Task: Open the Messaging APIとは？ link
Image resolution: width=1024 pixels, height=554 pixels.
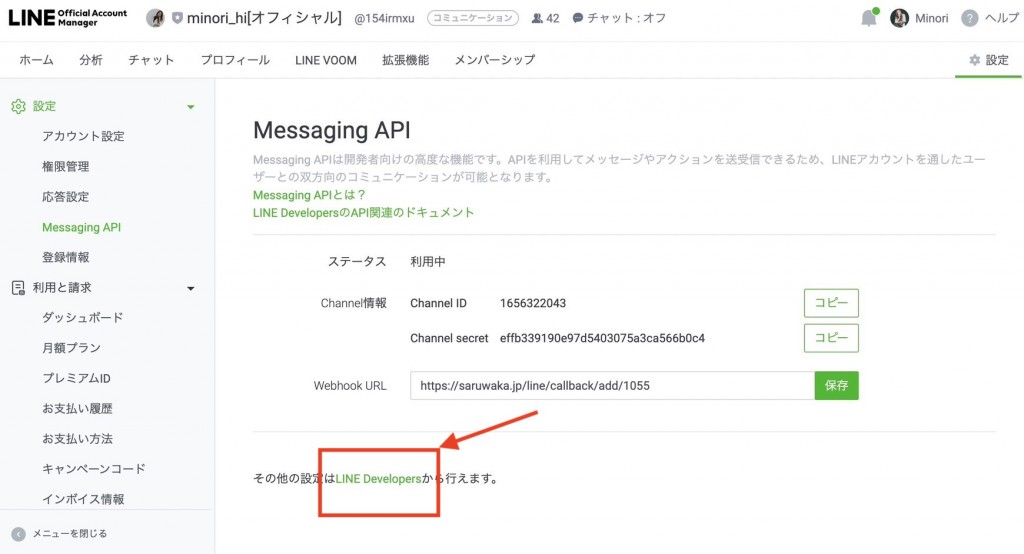Action: pyautogui.click(x=309, y=195)
